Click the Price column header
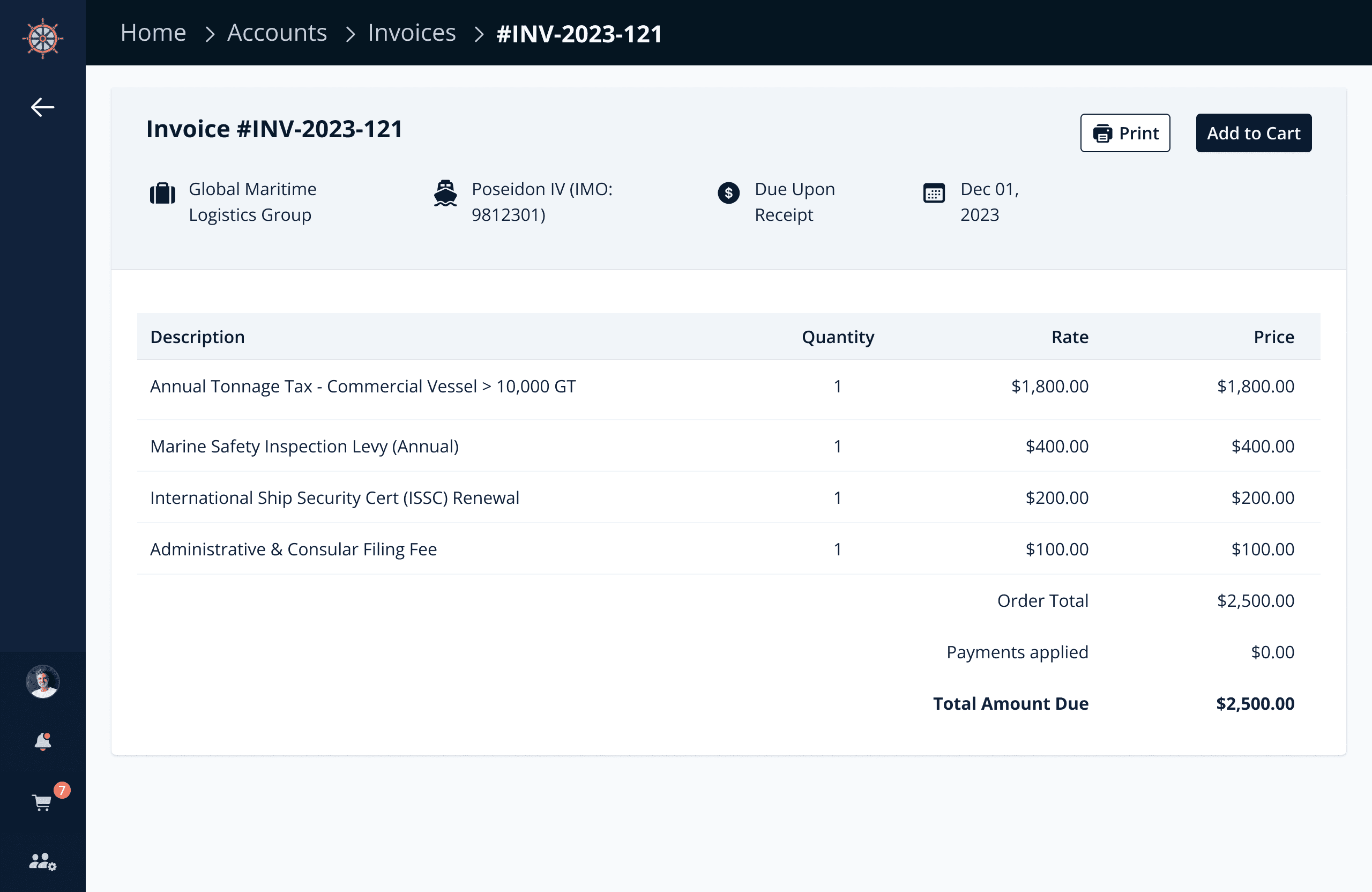This screenshot has height=892, width=1372. tap(1273, 337)
